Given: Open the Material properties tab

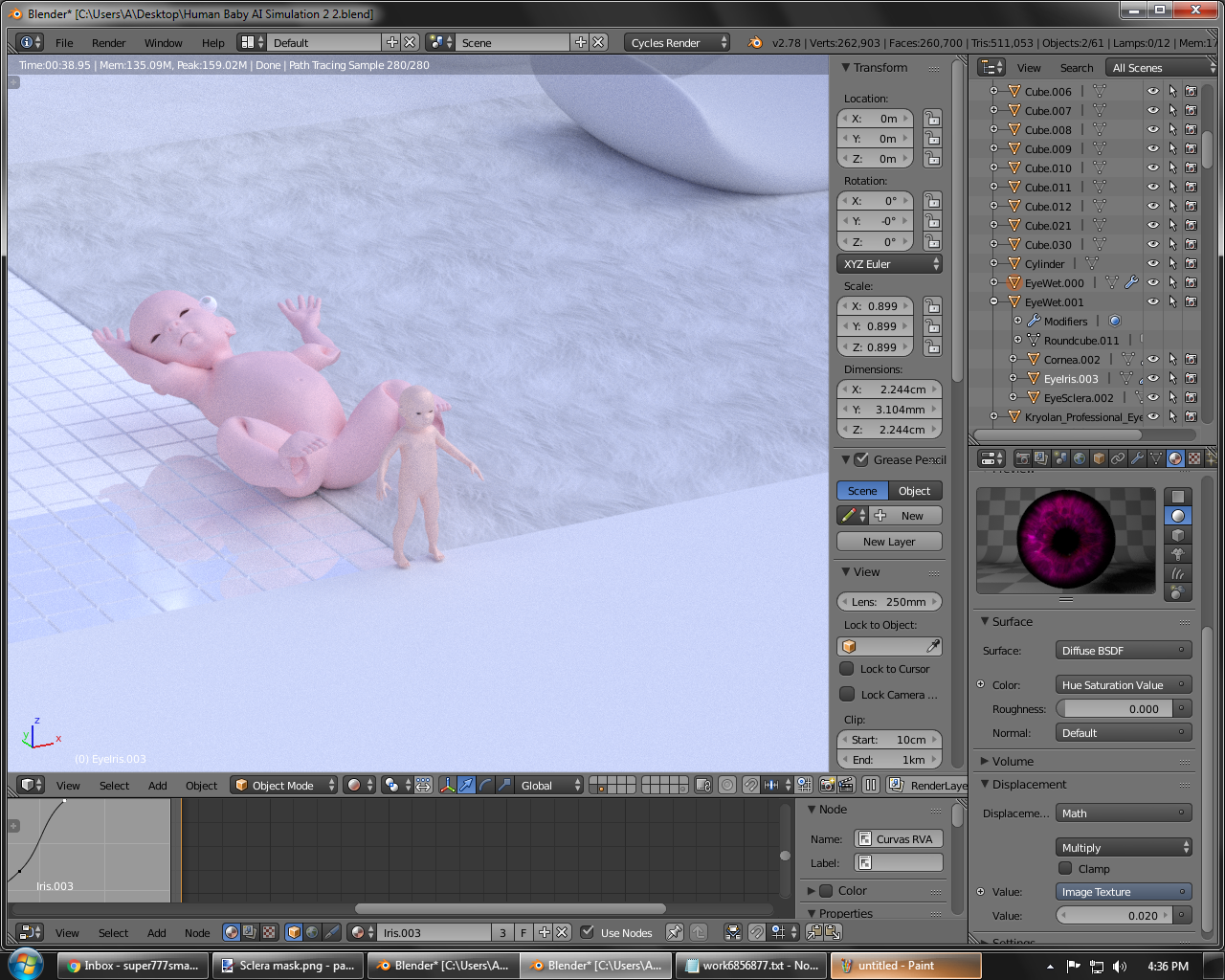Looking at the screenshot, I should click(1175, 458).
